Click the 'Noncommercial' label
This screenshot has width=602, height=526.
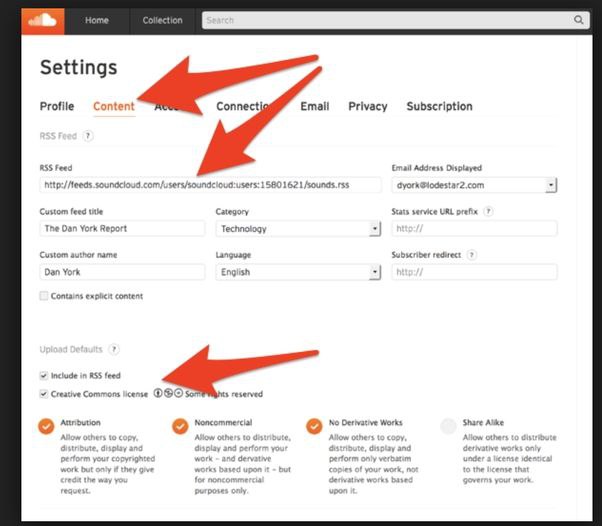pyautogui.click(x=223, y=422)
